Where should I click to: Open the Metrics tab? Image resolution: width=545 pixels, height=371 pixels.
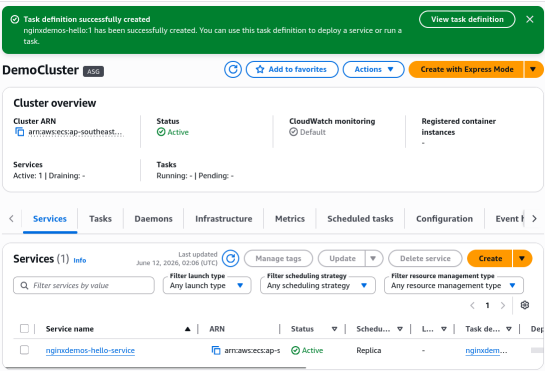coord(290,219)
